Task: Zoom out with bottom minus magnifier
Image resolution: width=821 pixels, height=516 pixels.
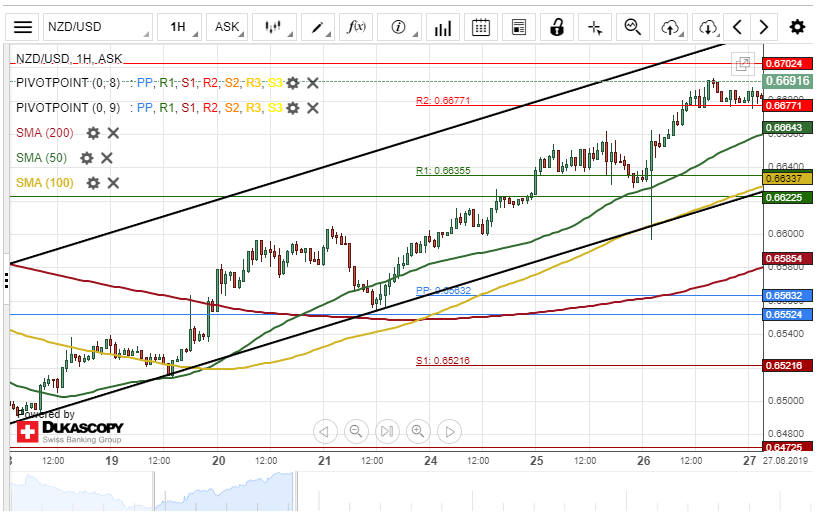Action: point(356,432)
